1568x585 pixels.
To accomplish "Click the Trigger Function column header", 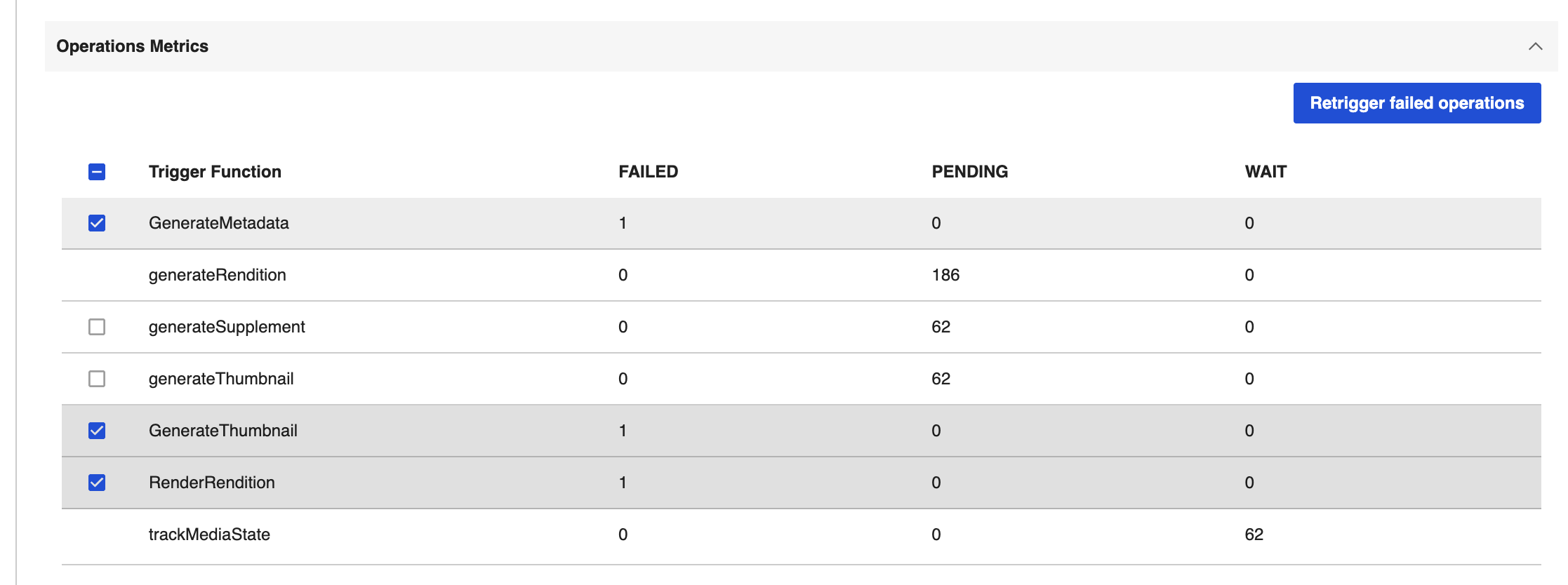I will pos(215,170).
